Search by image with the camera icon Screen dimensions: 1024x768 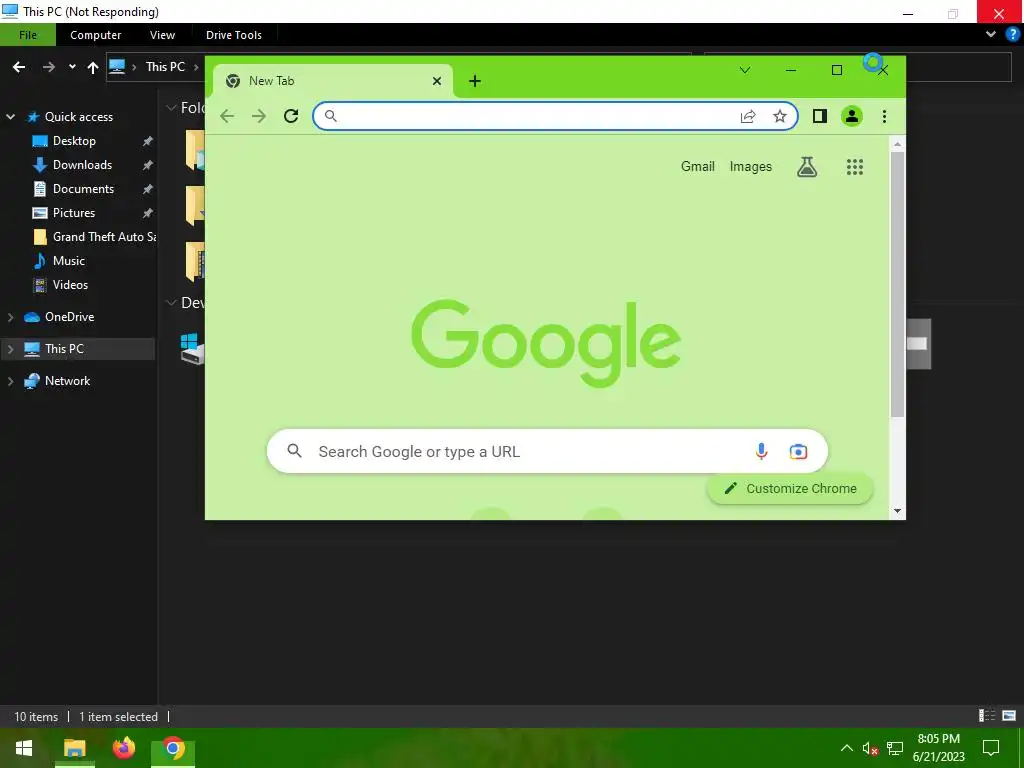798,451
